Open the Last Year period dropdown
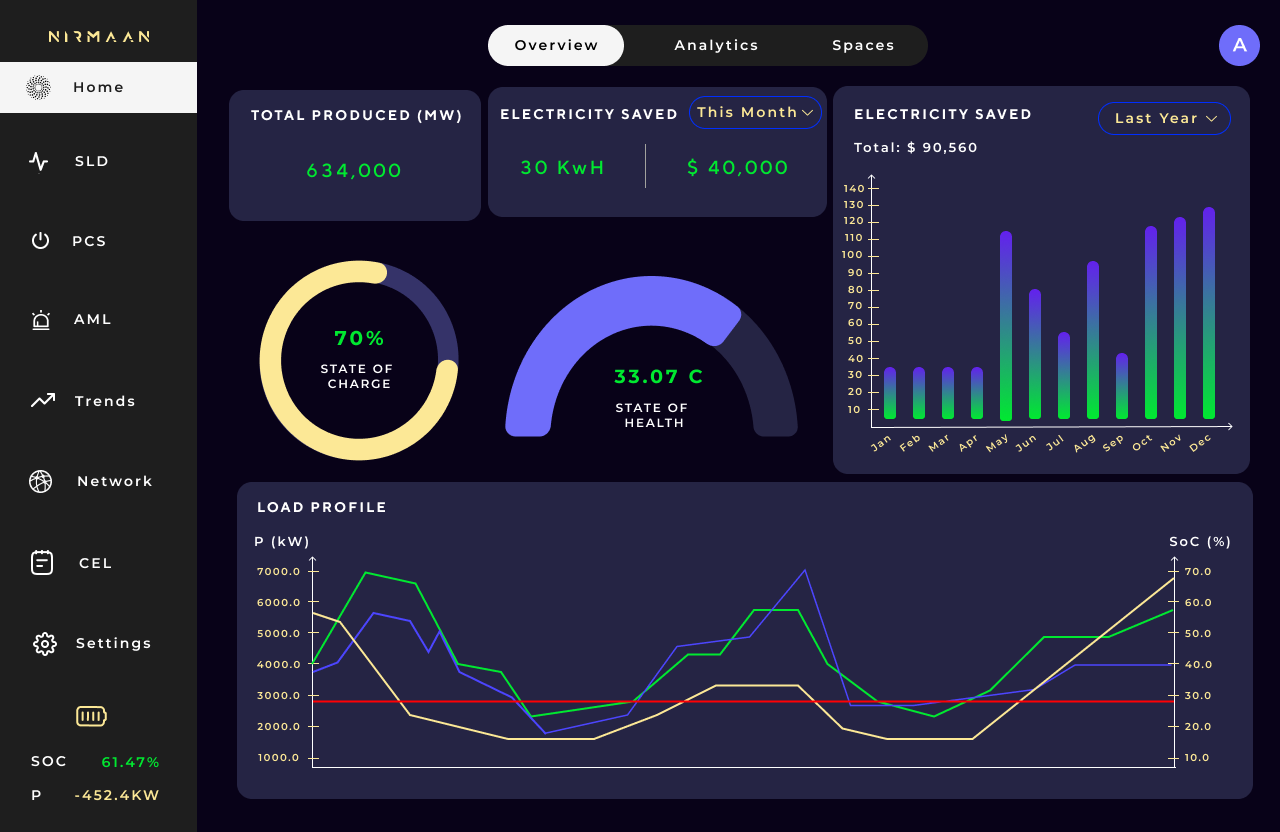This screenshot has width=1280, height=832. [1164, 118]
